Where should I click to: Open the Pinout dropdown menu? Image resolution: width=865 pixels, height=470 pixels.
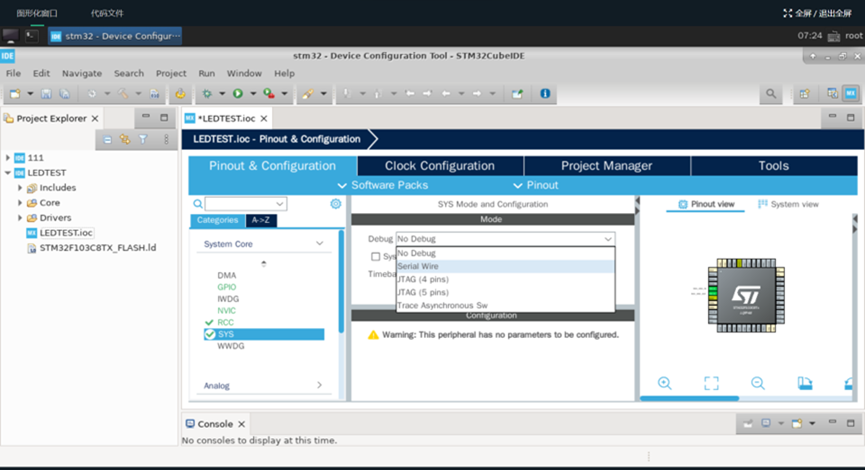pyautogui.click(x=536, y=185)
